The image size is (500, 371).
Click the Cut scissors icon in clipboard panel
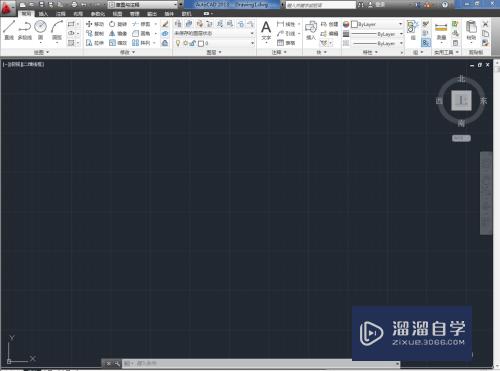485,24
